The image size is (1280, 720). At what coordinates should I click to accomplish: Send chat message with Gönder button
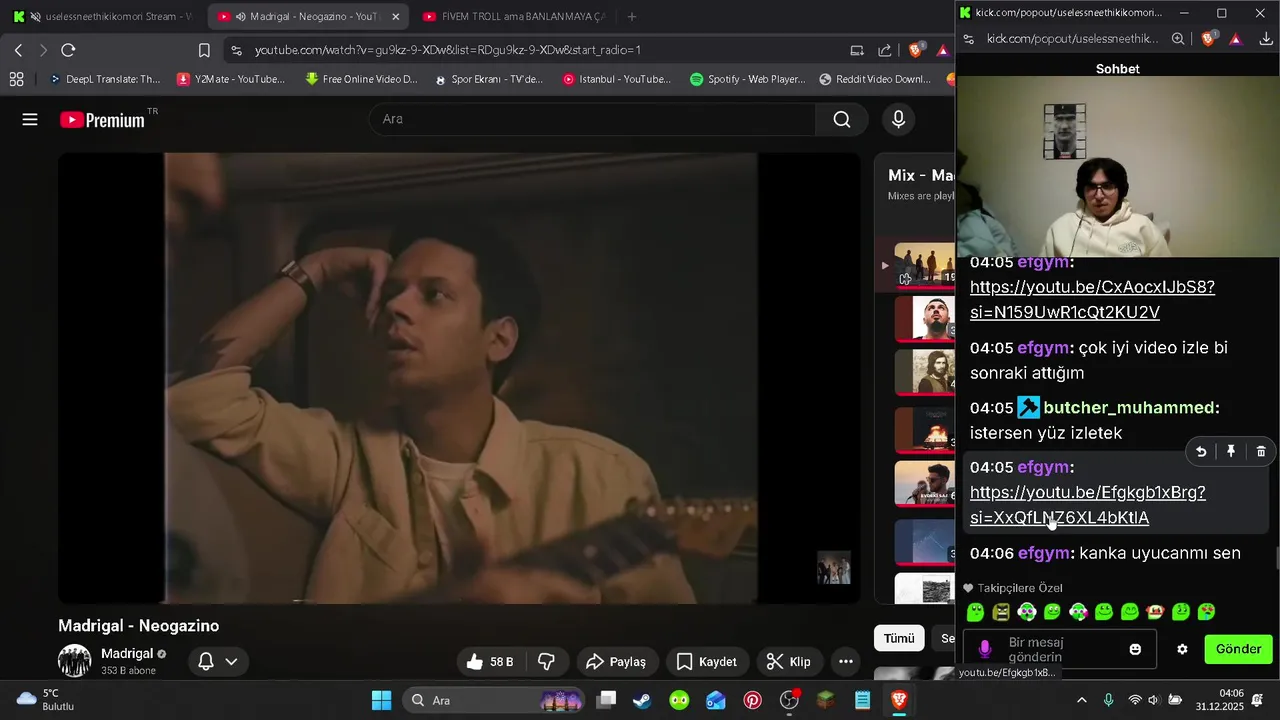click(x=1238, y=649)
